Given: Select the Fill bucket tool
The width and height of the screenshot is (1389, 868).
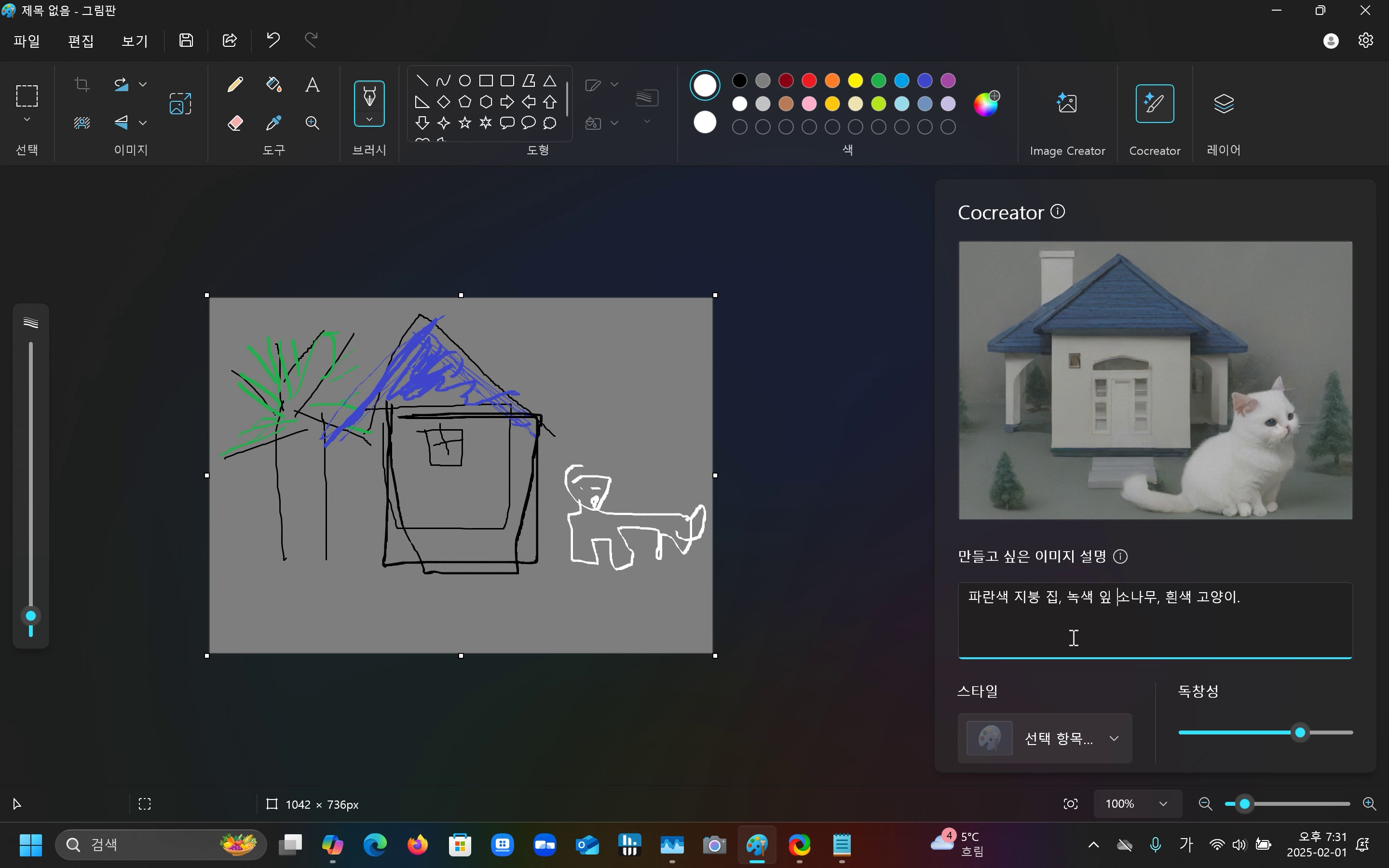Looking at the screenshot, I should click(274, 85).
